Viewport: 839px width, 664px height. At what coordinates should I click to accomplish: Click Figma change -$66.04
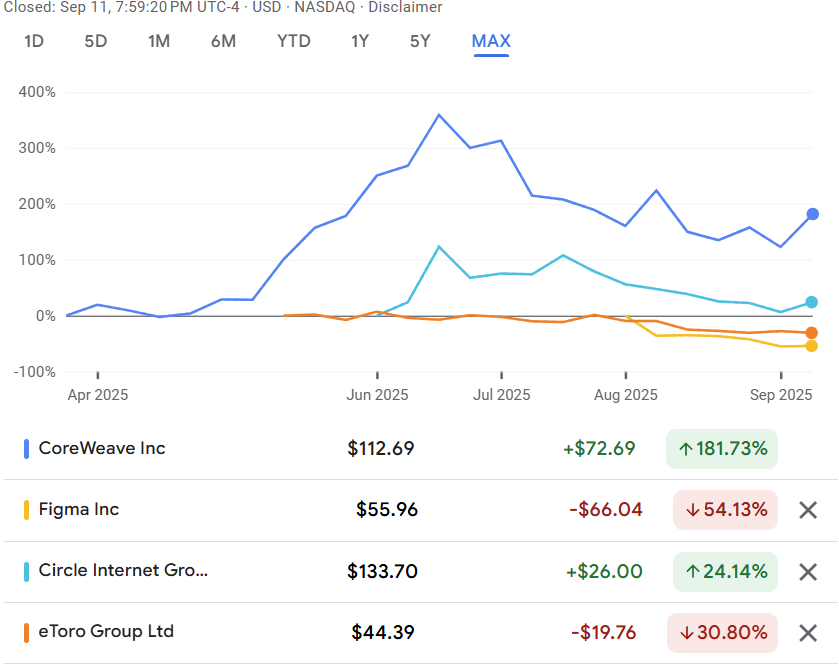click(x=606, y=509)
